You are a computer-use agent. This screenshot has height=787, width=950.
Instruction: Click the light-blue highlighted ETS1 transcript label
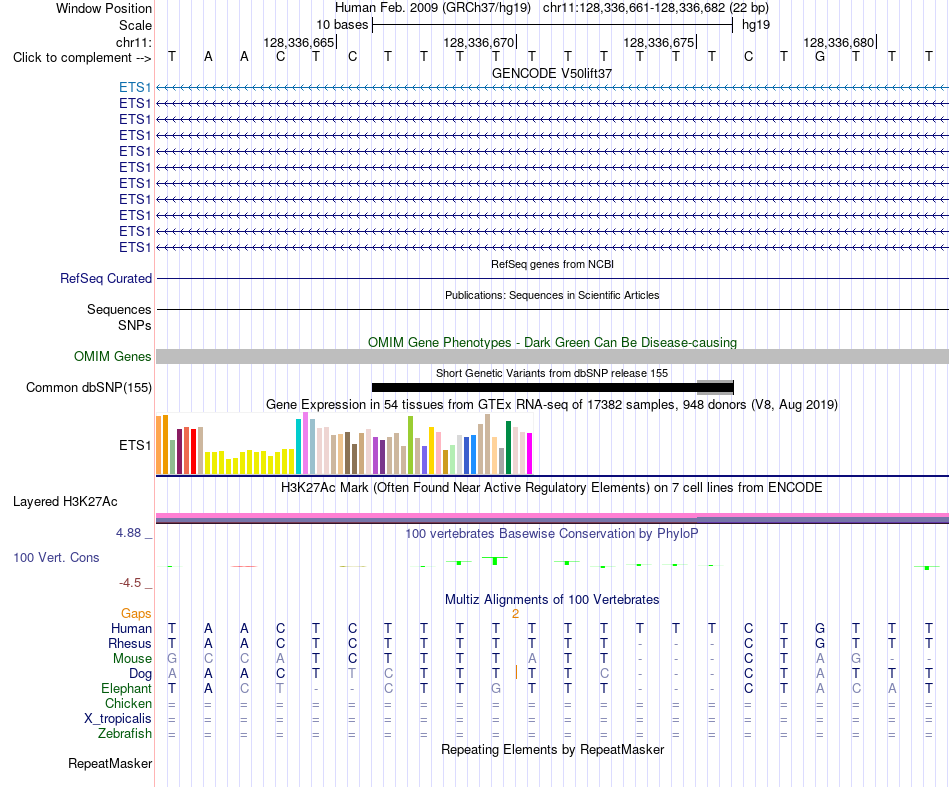pos(135,87)
